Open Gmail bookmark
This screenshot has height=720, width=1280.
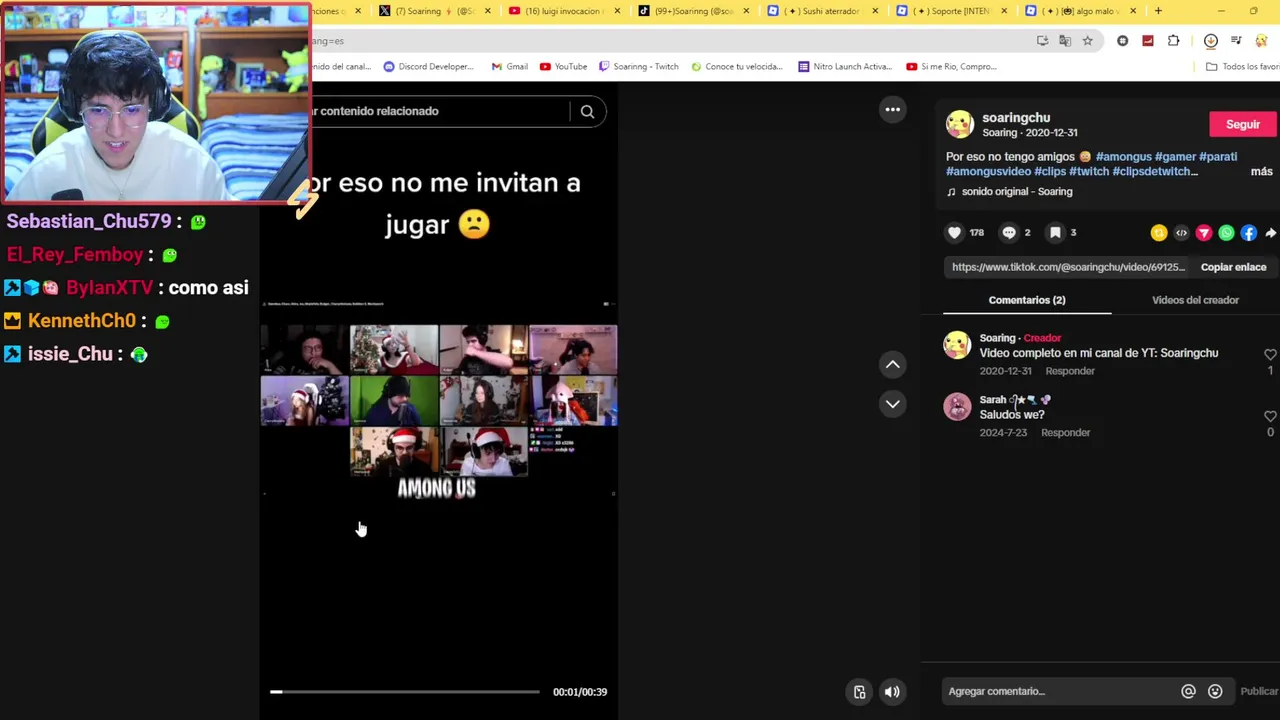coord(509,67)
